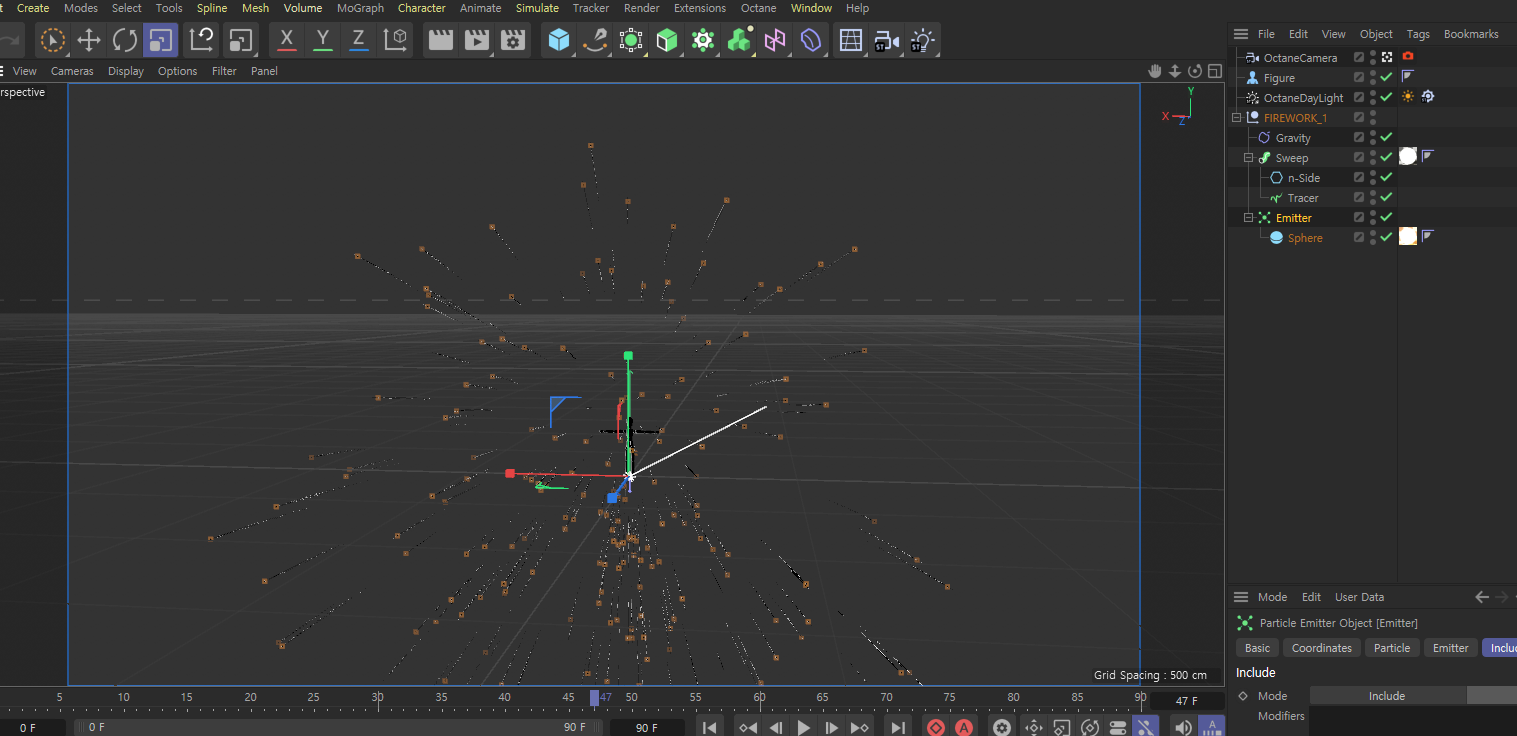Viewport: 1517px width, 736px height.
Task: Click the OctaneCamera red camera tag
Action: [x=1408, y=57]
